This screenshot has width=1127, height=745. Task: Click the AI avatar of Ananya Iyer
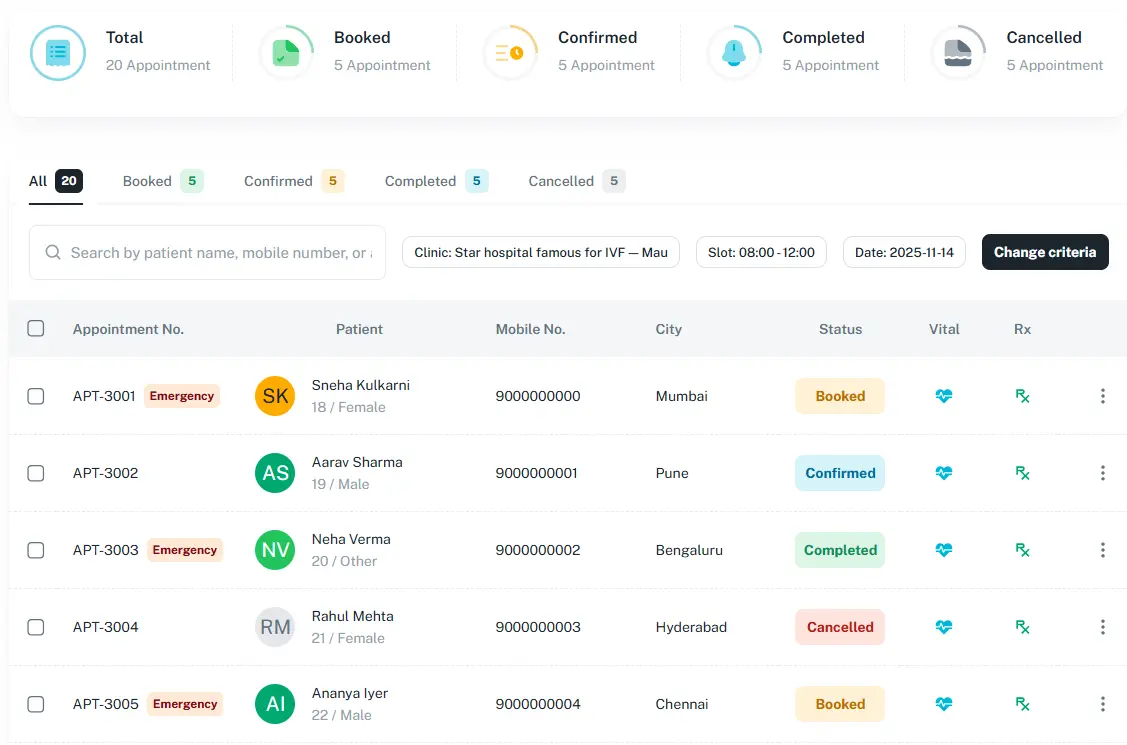click(275, 704)
